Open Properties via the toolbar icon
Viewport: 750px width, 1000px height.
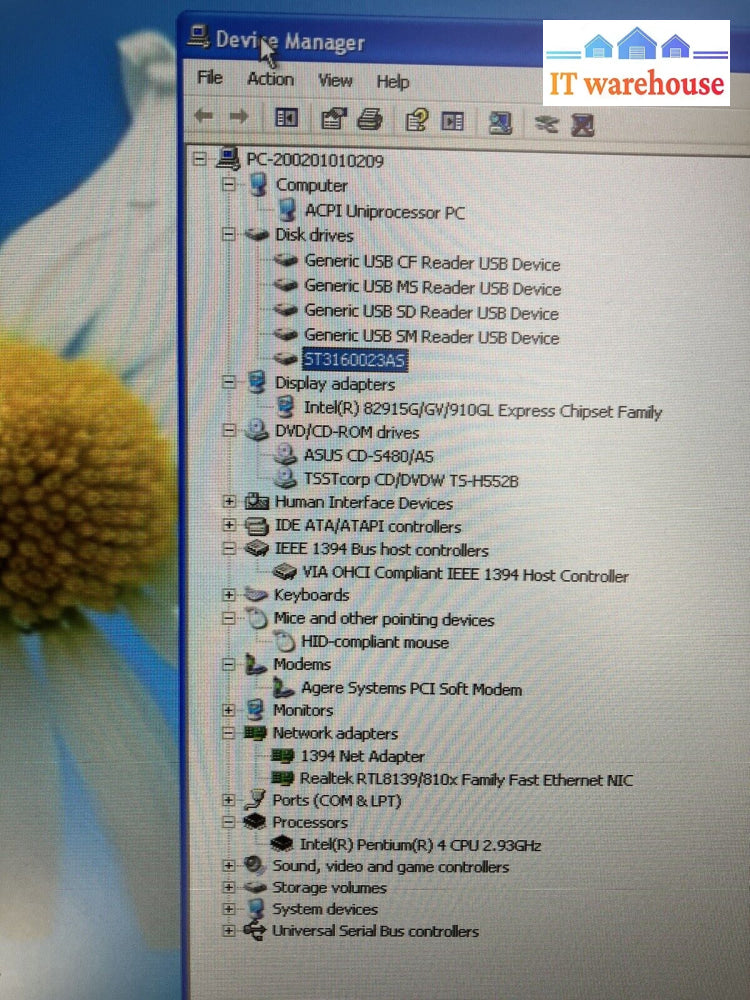coord(333,119)
